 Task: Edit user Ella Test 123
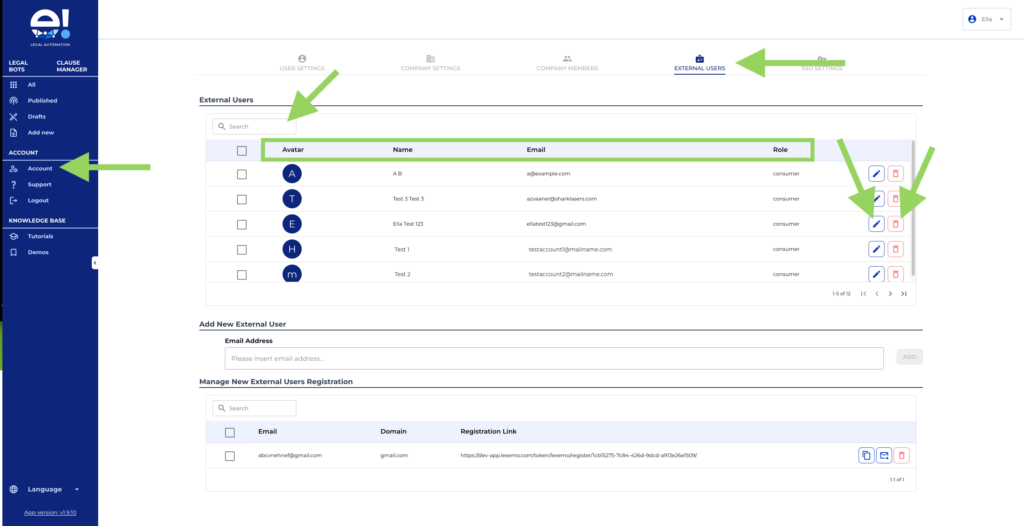coord(876,224)
